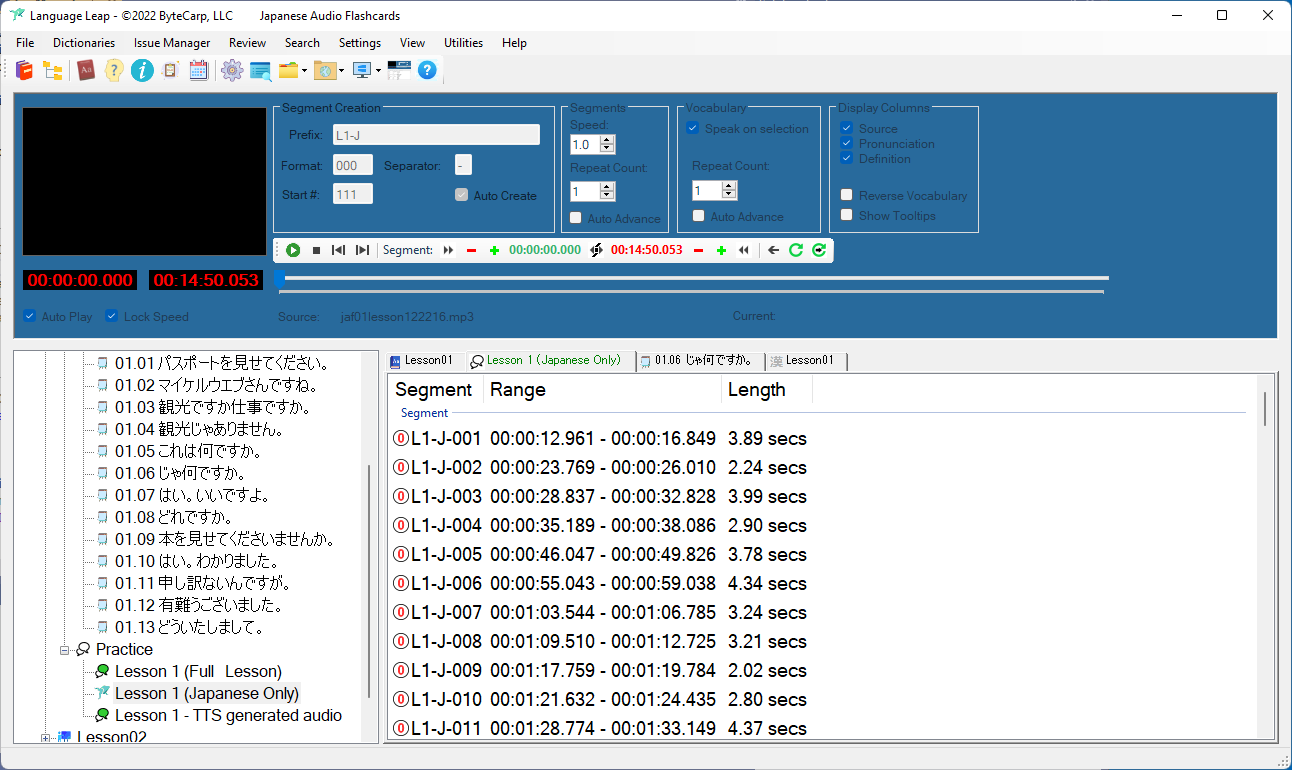This screenshot has width=1292, height=770.
Task: Collapse the Practice tree node
Action: tap(64, 650)
